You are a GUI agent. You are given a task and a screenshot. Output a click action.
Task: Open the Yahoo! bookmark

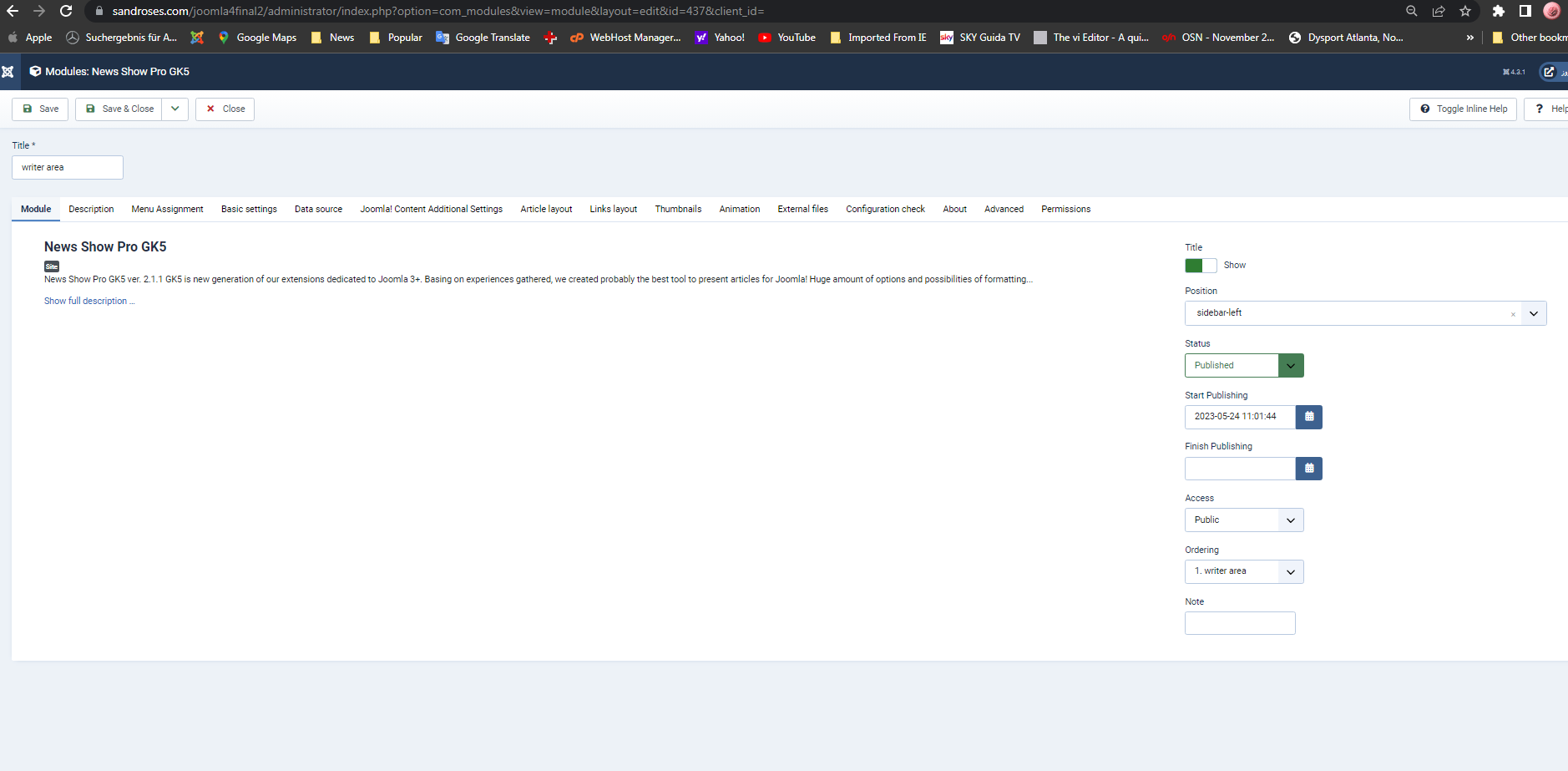pyautogui.click(x=721, y=38)
